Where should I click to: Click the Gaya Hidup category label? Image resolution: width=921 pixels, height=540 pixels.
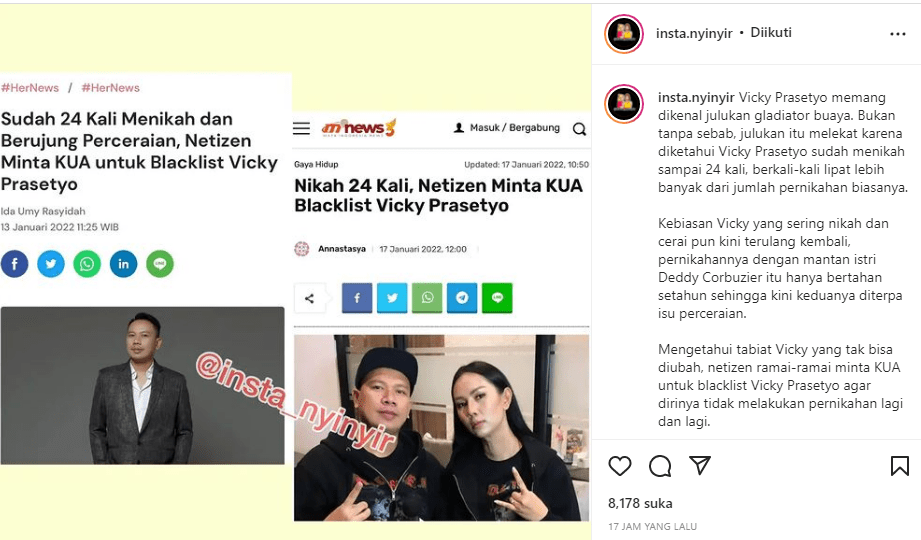pos(316,165)
